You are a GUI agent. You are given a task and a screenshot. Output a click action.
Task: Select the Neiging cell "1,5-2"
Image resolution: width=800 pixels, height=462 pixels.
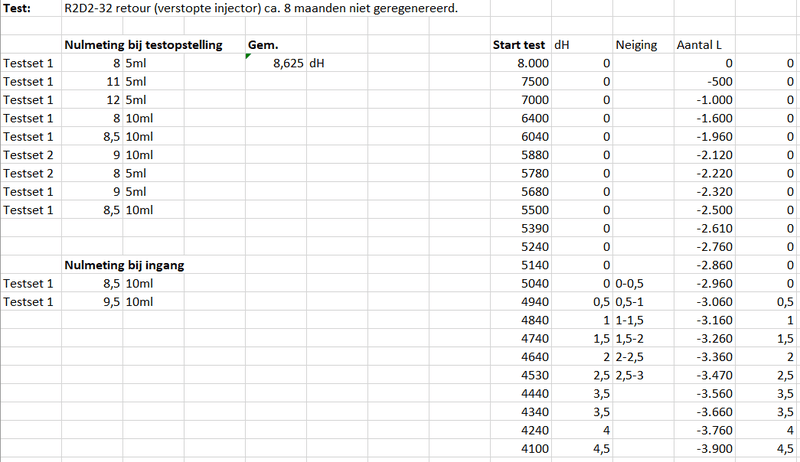click(629, 339)
